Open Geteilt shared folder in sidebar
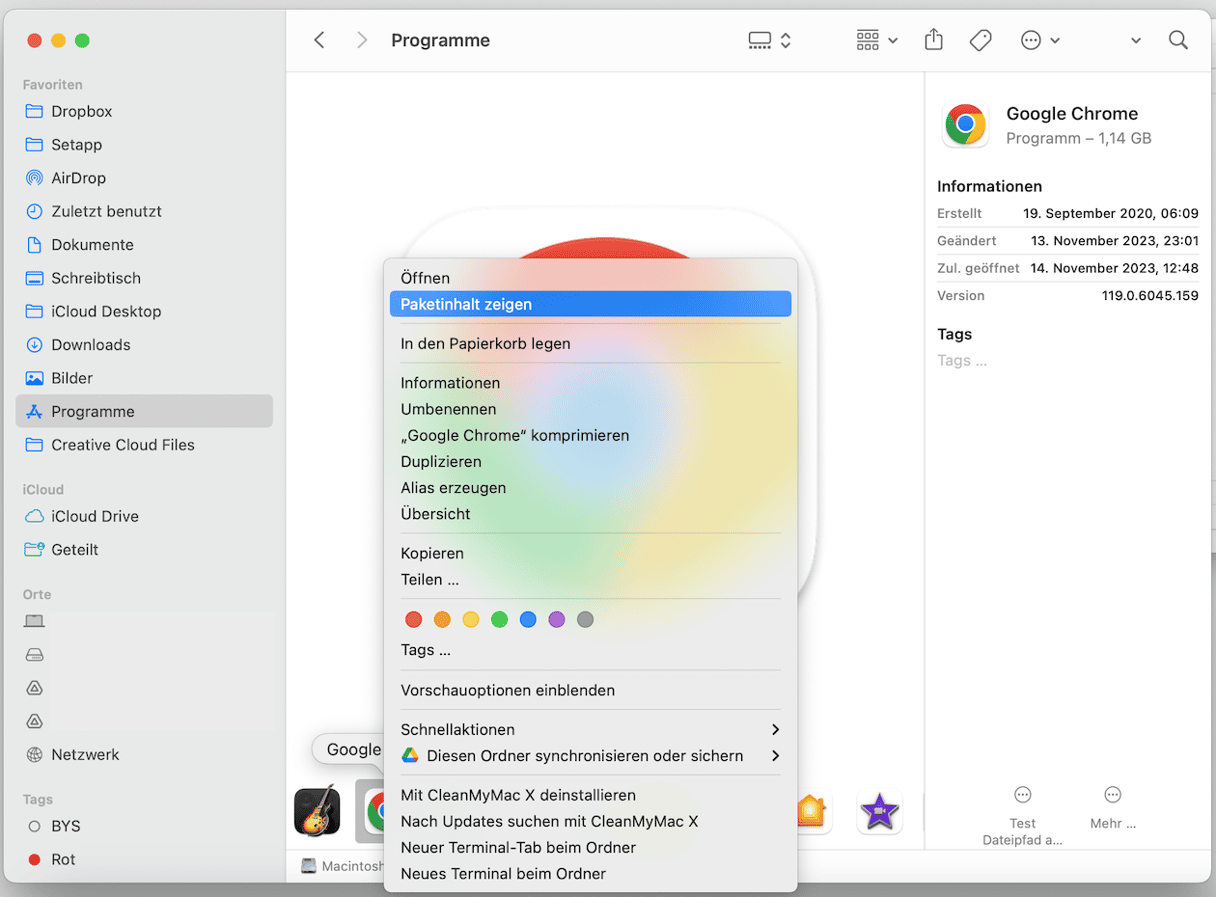The width and height of the screenshot is (1216, 897). point(144,550)
